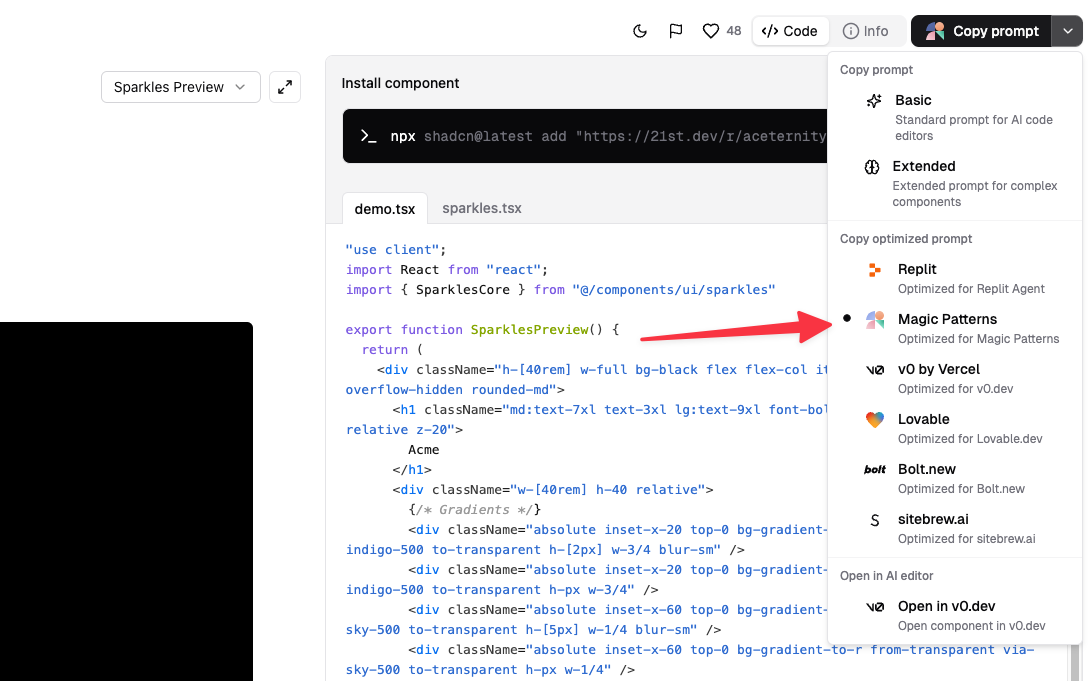Select the demo.tsx tab
Viewport: 1092px width, 681px height.
point(384,208)
